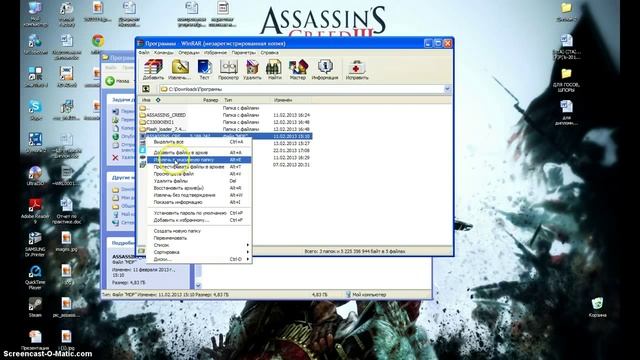Click the Удалить (Delete) toolbar icon
640x360 pixels.
coord(252,69)
